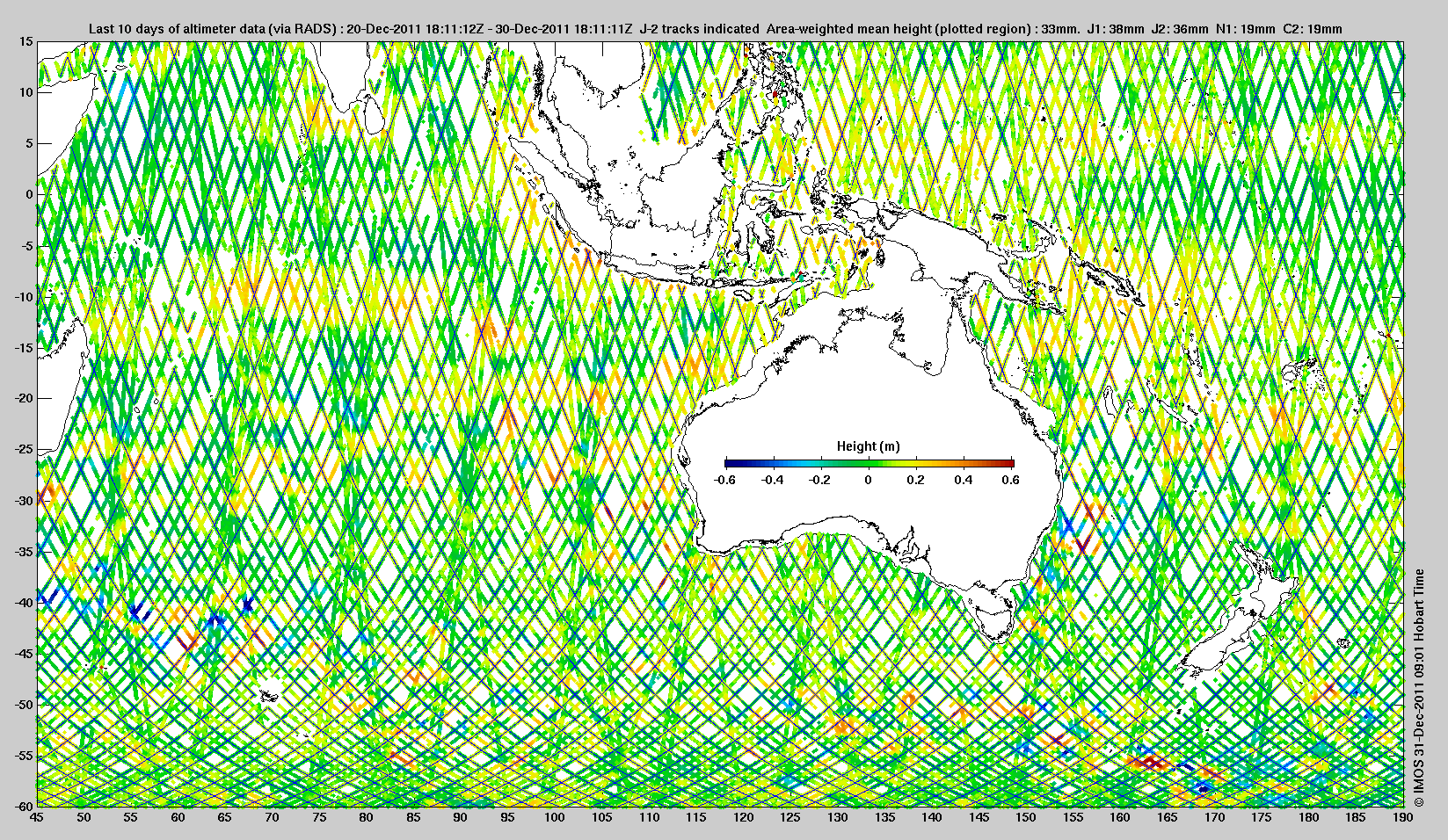Click the 'N1: 19mm' value in title
The width and height of the screenshot is (1448, 840).
point(1245,29)
